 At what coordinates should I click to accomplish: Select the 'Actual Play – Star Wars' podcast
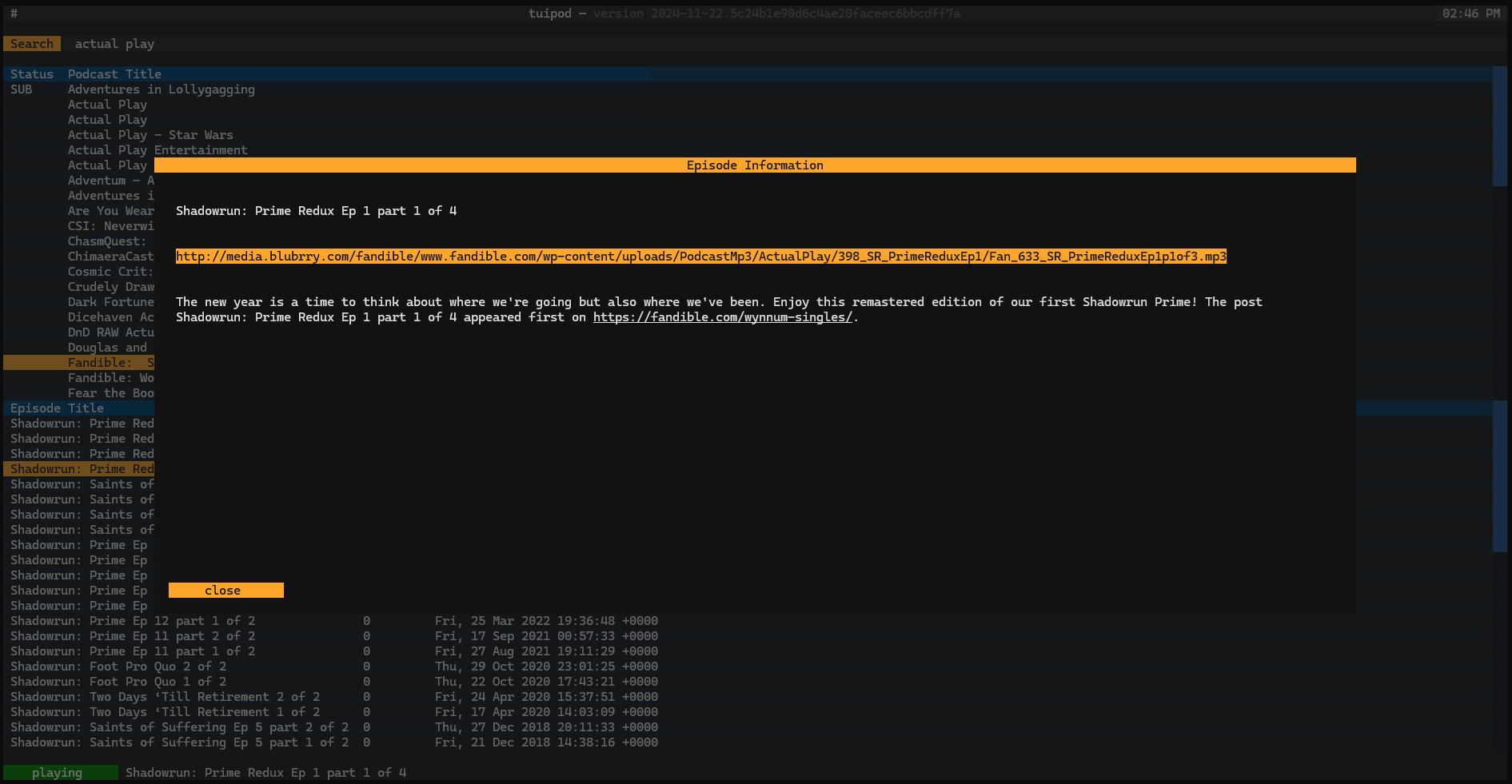pos(150,135)
